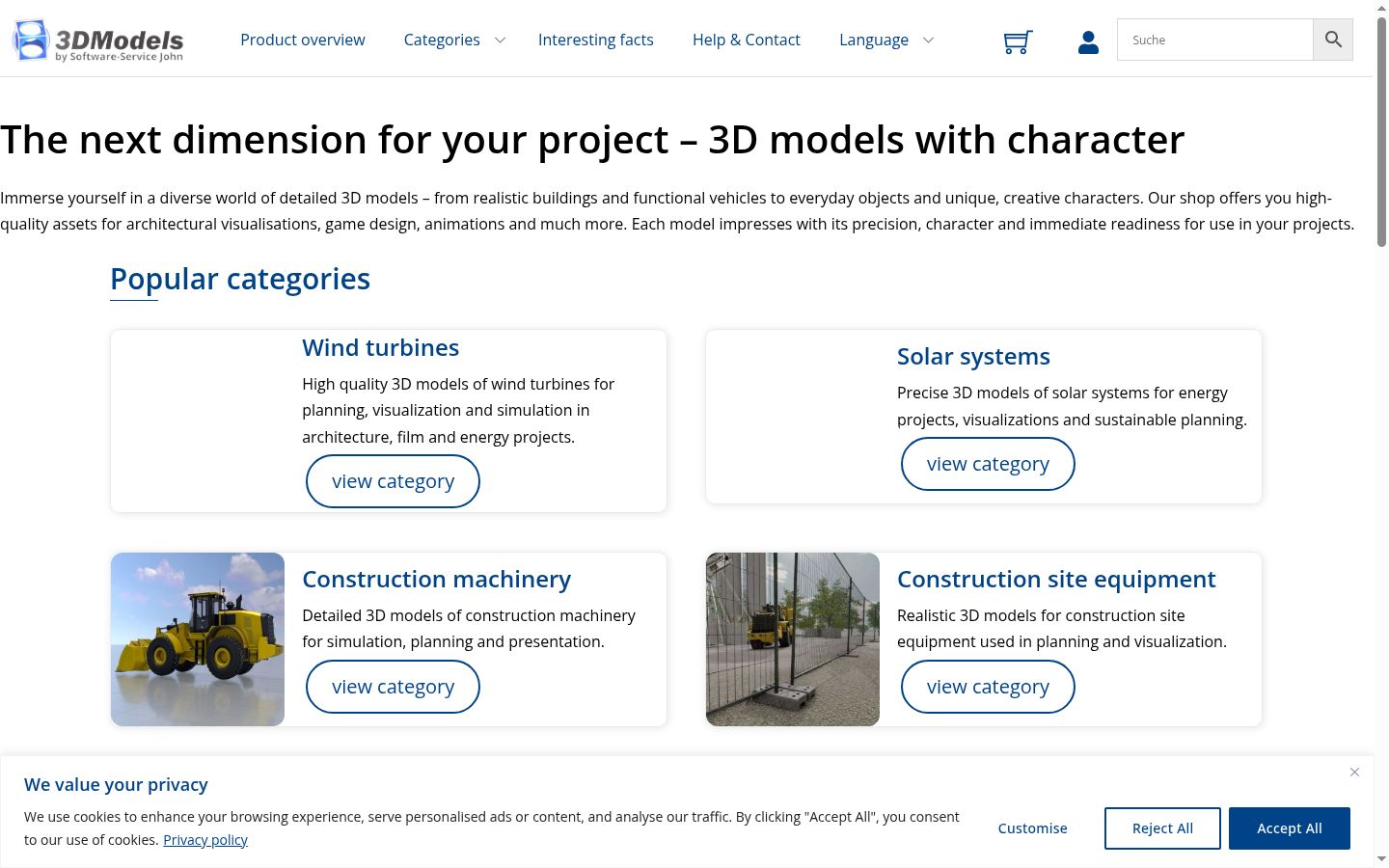This screenshot has width=1389, height=868.
Task: Open the Privacy policy link
Action: 205,840
